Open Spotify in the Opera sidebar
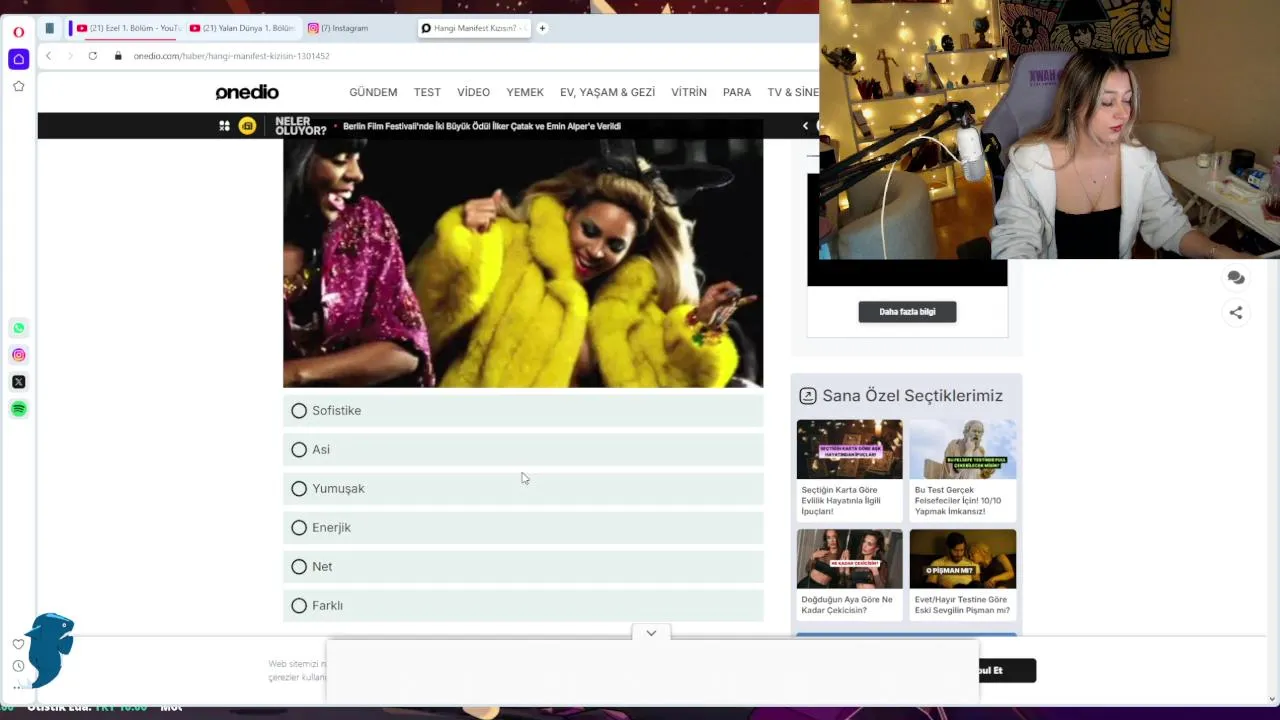 point(18,409)
